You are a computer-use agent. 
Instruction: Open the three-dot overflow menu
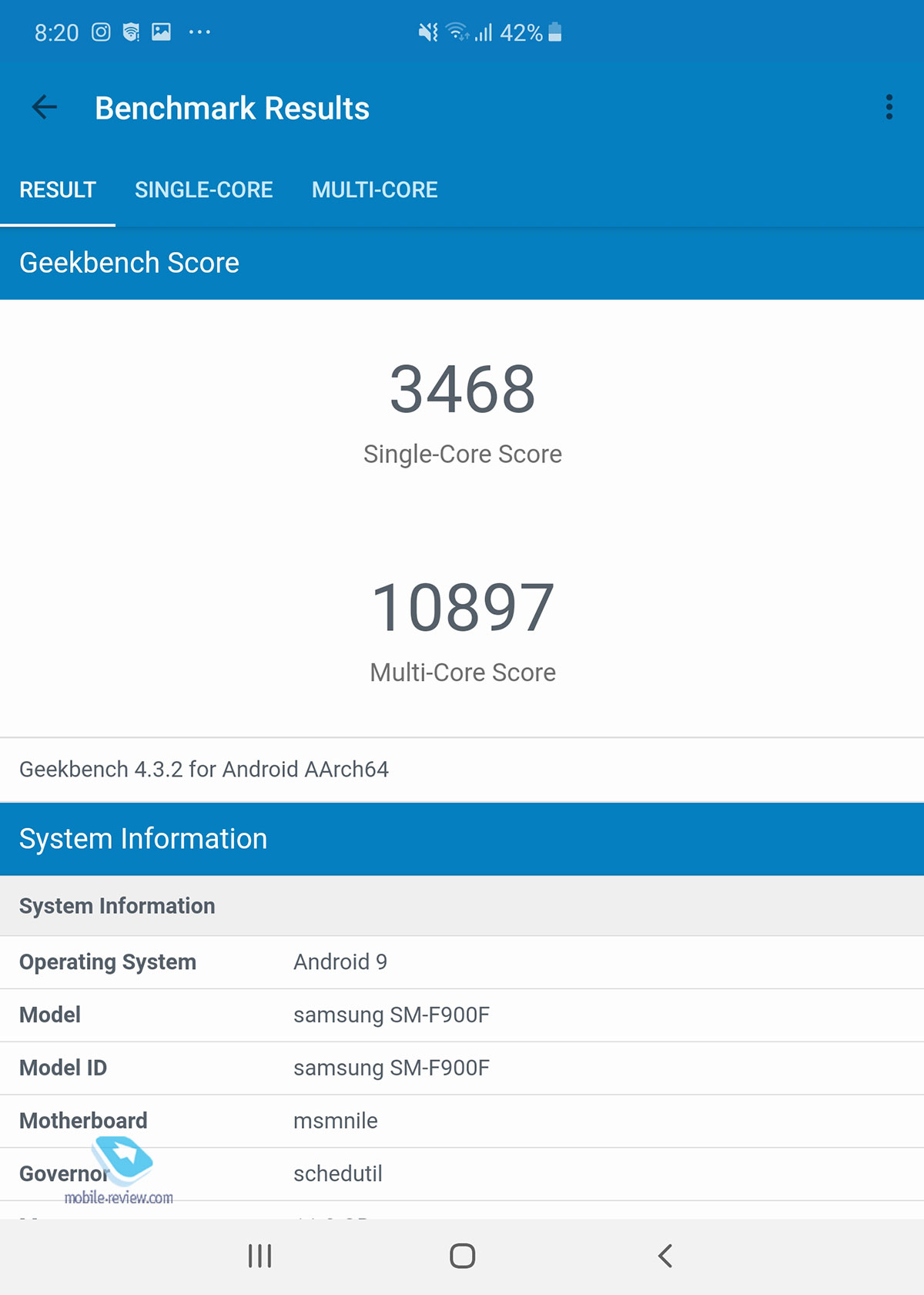click(x=889, y=108)
